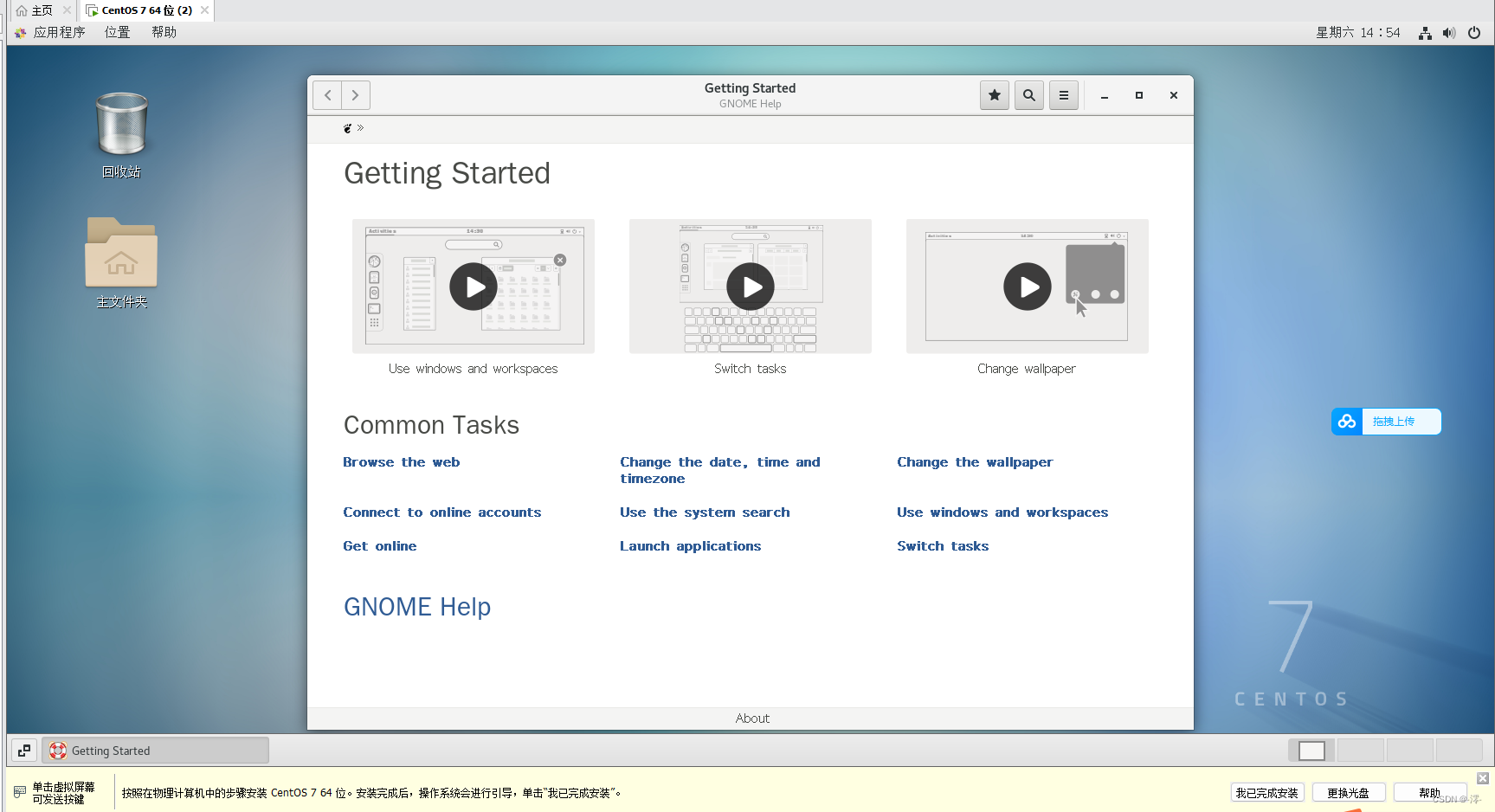Image resolution: width=1495 pixels, height=812 pixels.
Task: Open the Launch applications link
Action: coord(691,546)
